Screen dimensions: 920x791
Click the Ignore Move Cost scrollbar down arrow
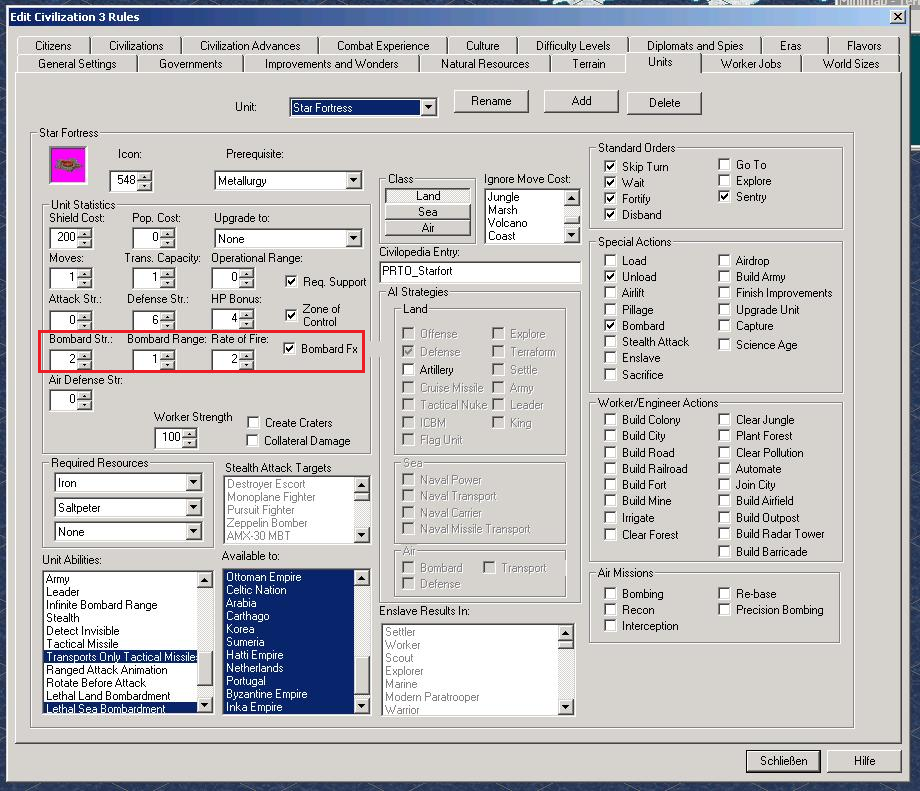click(572, 235)
